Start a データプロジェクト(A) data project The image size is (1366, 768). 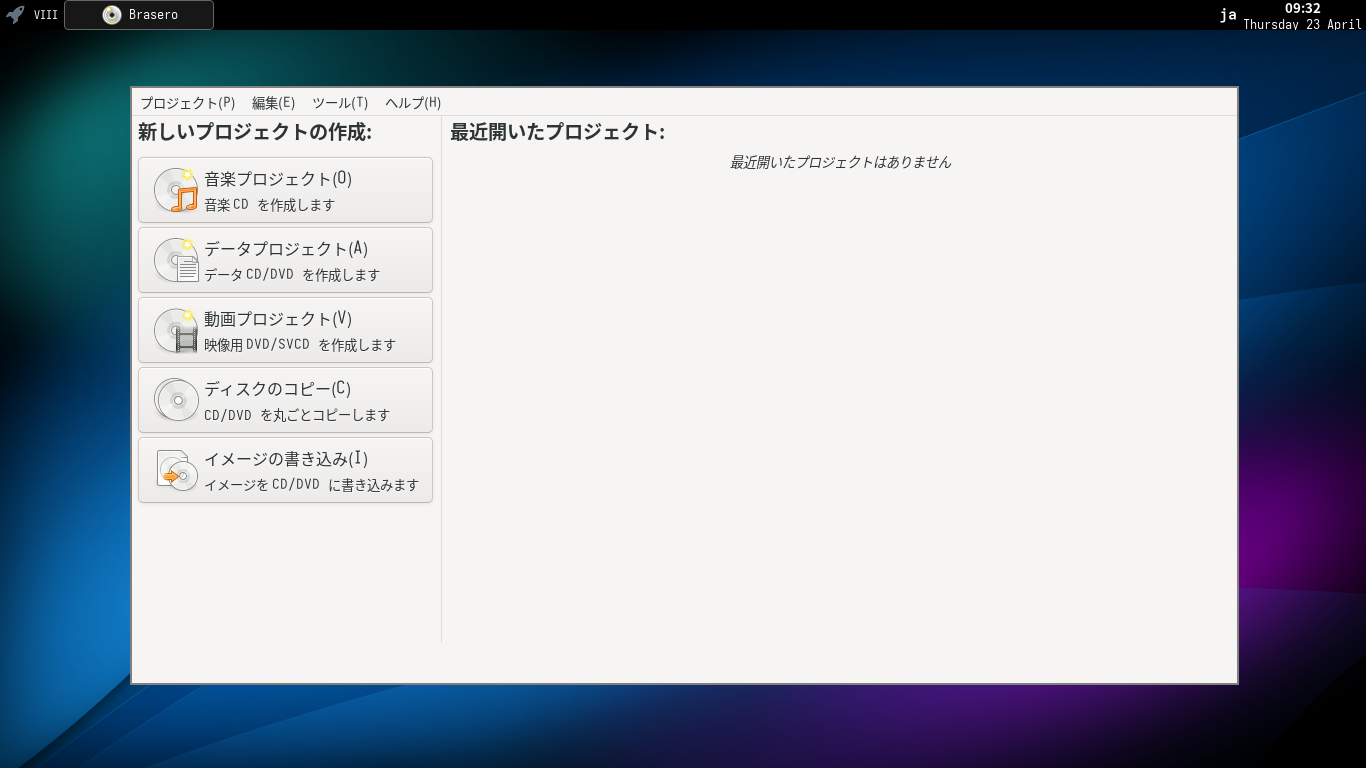[285, 260]
